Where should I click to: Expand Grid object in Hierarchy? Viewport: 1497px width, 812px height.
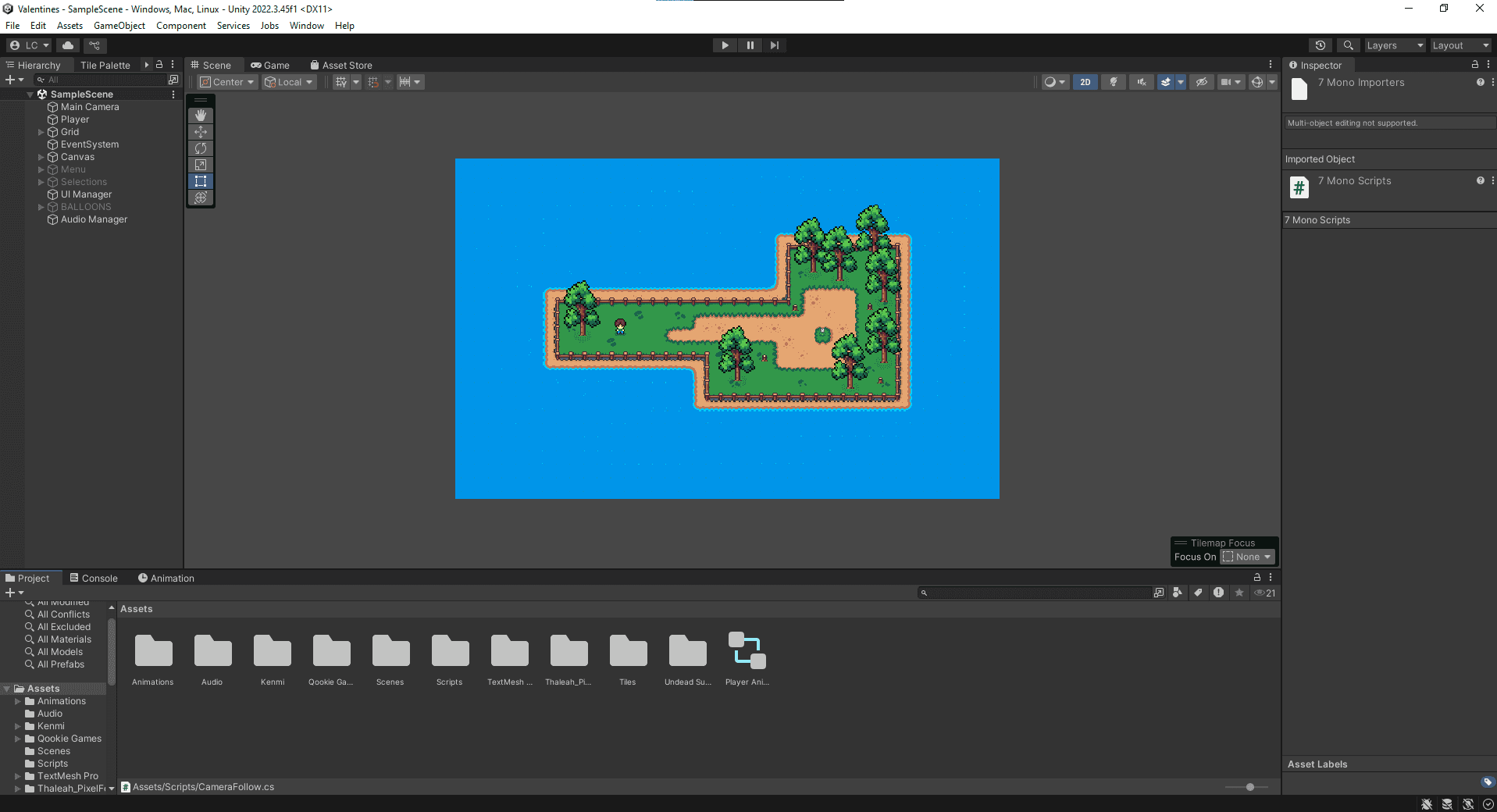point(41,132)
